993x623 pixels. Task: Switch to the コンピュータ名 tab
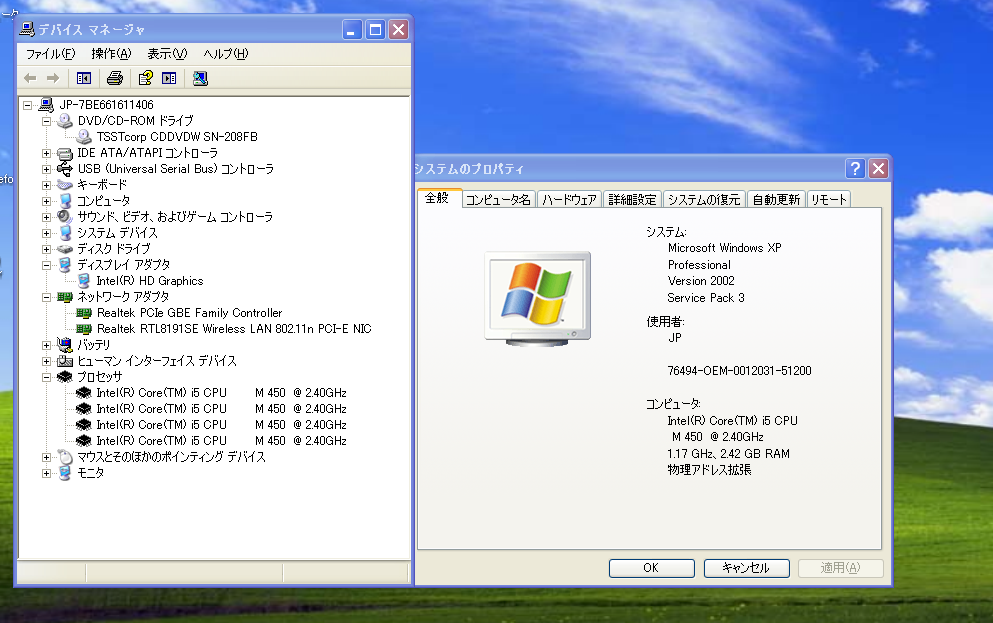(x=498, y=199)
